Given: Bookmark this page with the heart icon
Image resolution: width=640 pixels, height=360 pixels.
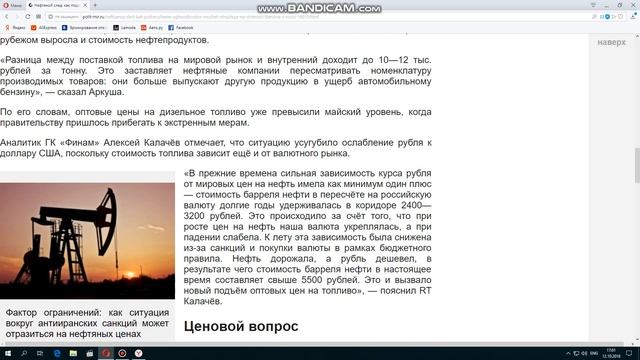Looking at the screenshot, I should (620, 17).
